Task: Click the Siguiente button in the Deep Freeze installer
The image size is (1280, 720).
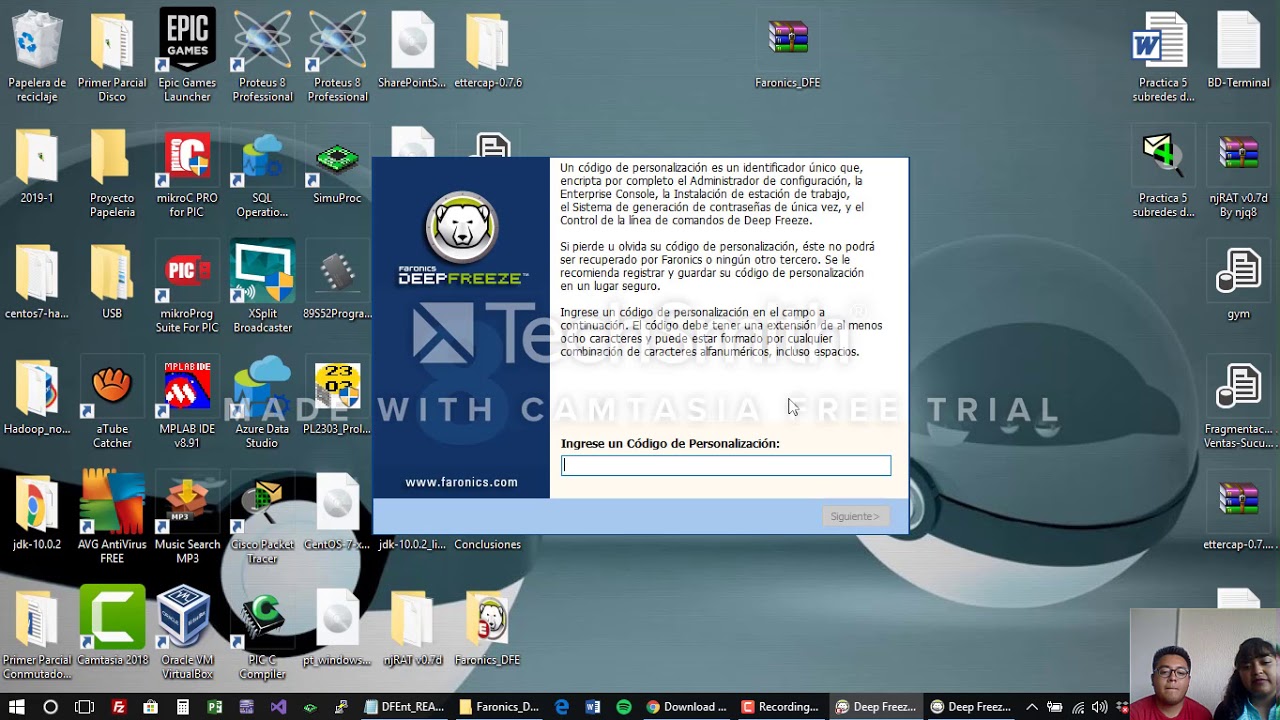Action: pos(855,516)
